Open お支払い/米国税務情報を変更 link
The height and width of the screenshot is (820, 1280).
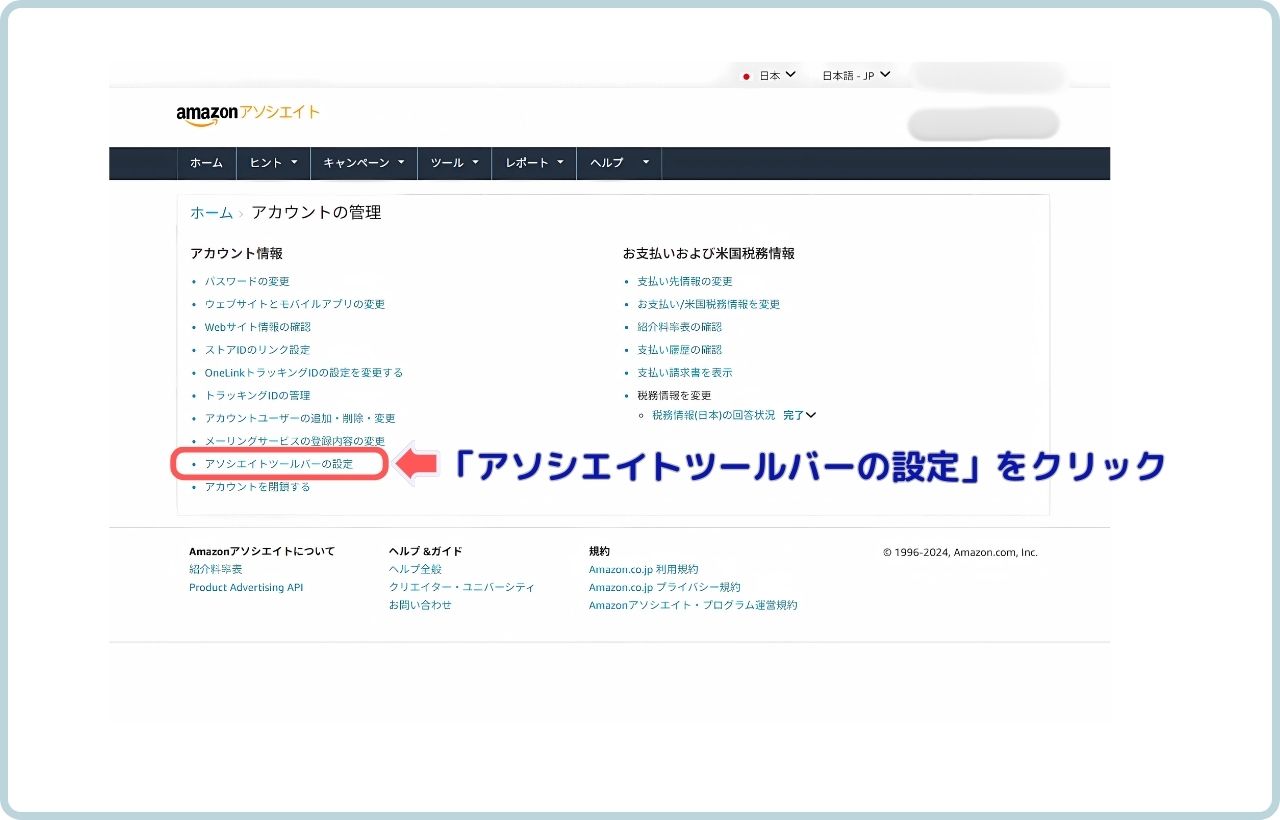tap(709, 304)
